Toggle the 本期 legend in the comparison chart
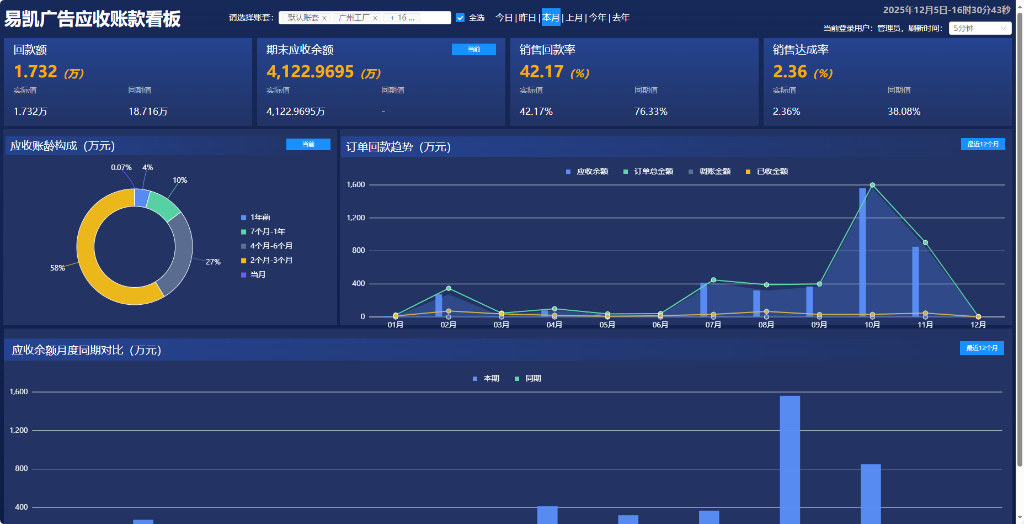 click(x=486, y=378)
